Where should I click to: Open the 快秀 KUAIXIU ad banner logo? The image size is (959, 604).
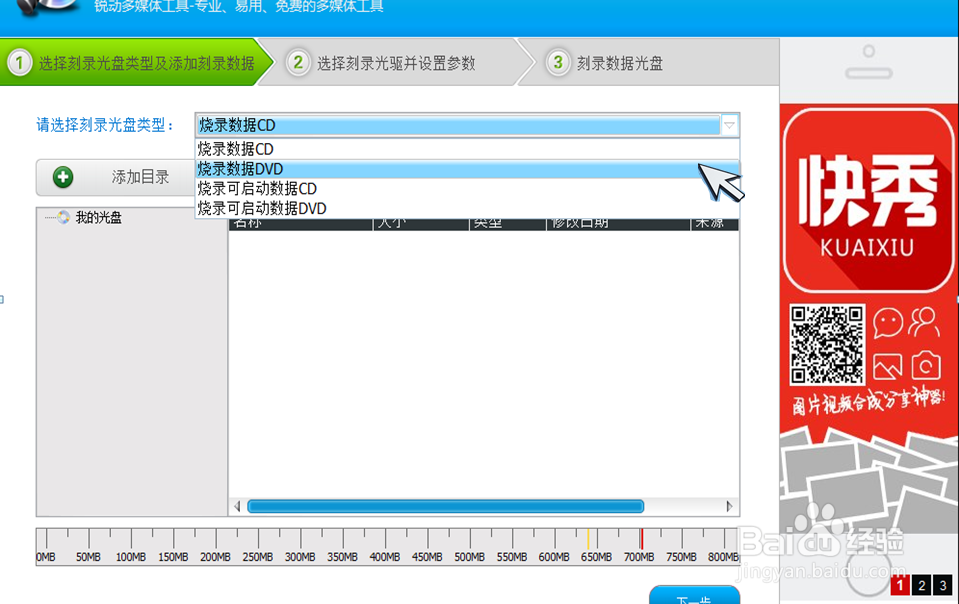pos(868,201)
